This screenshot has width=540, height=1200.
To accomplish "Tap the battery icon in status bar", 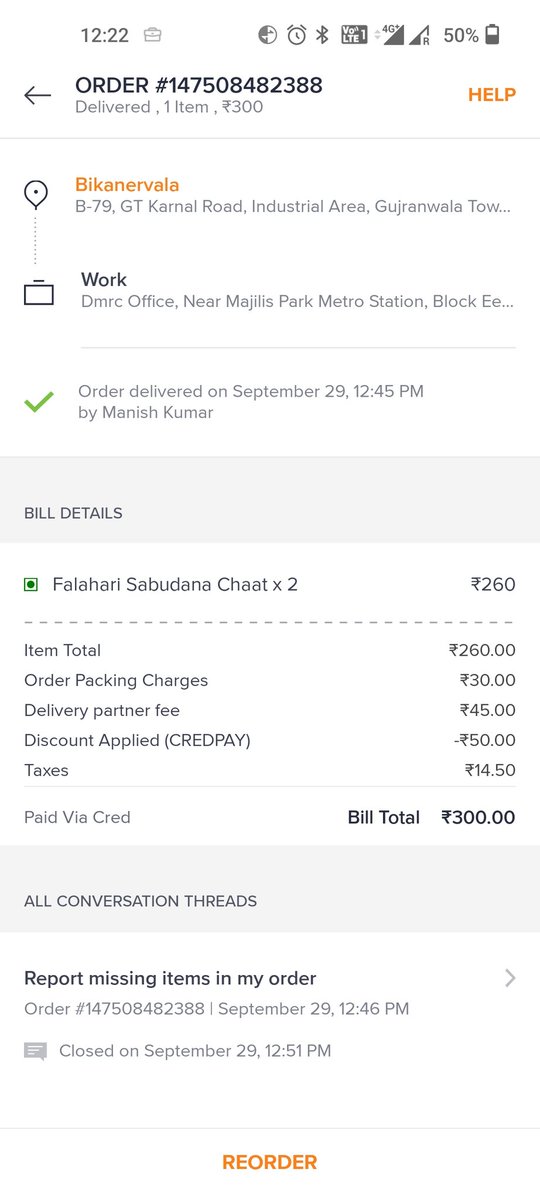I will coord(491,35).
